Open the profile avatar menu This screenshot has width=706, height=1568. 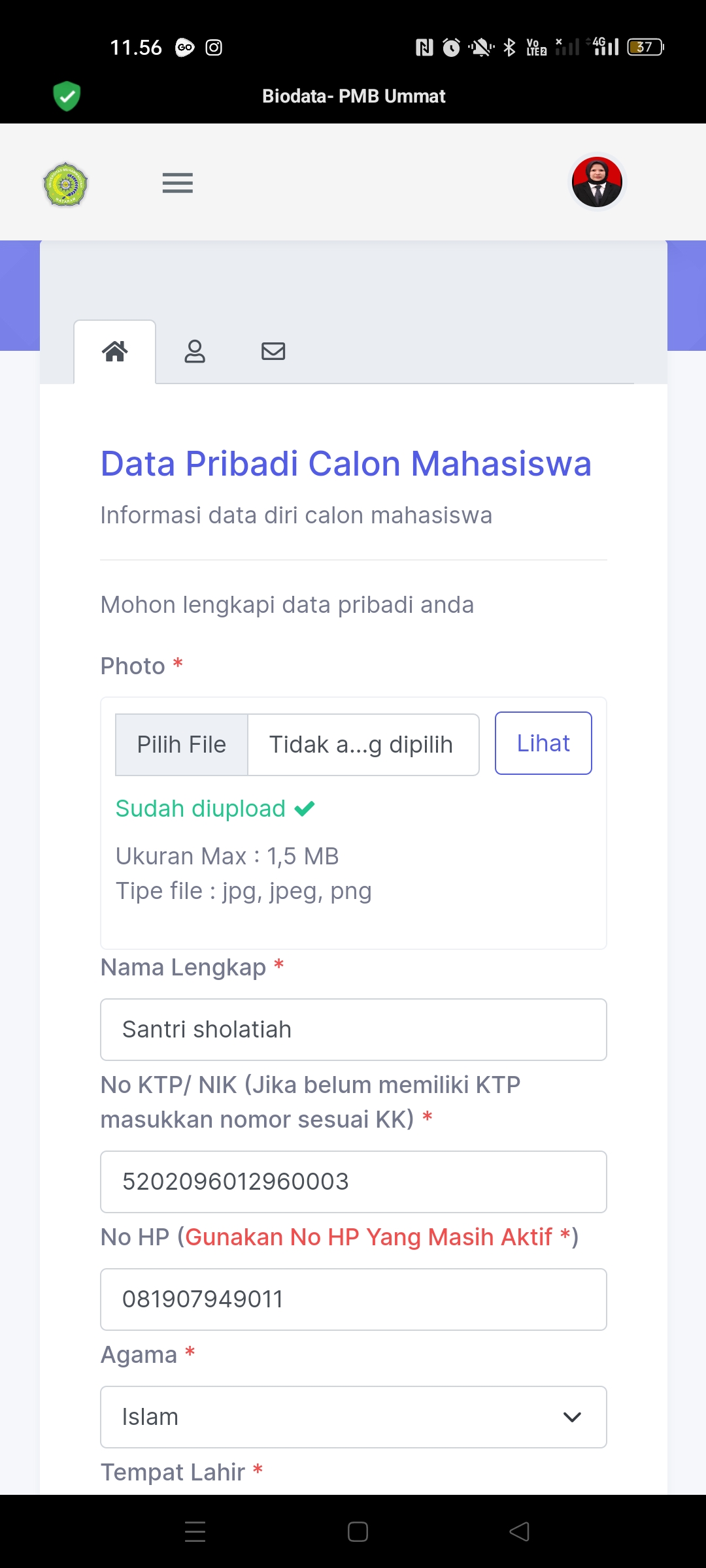coord(597,182)
